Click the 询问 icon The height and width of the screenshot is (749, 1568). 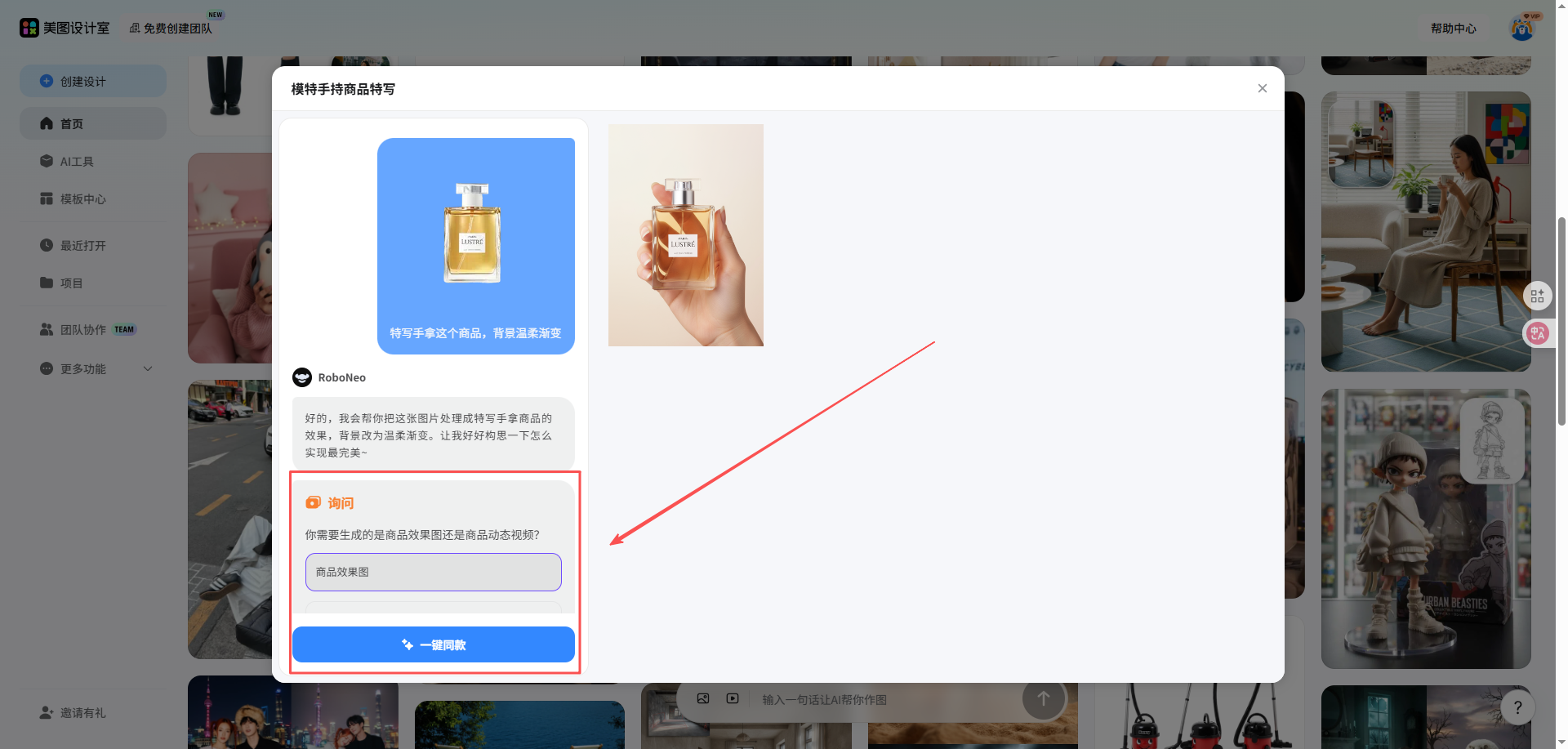point(313,503)
